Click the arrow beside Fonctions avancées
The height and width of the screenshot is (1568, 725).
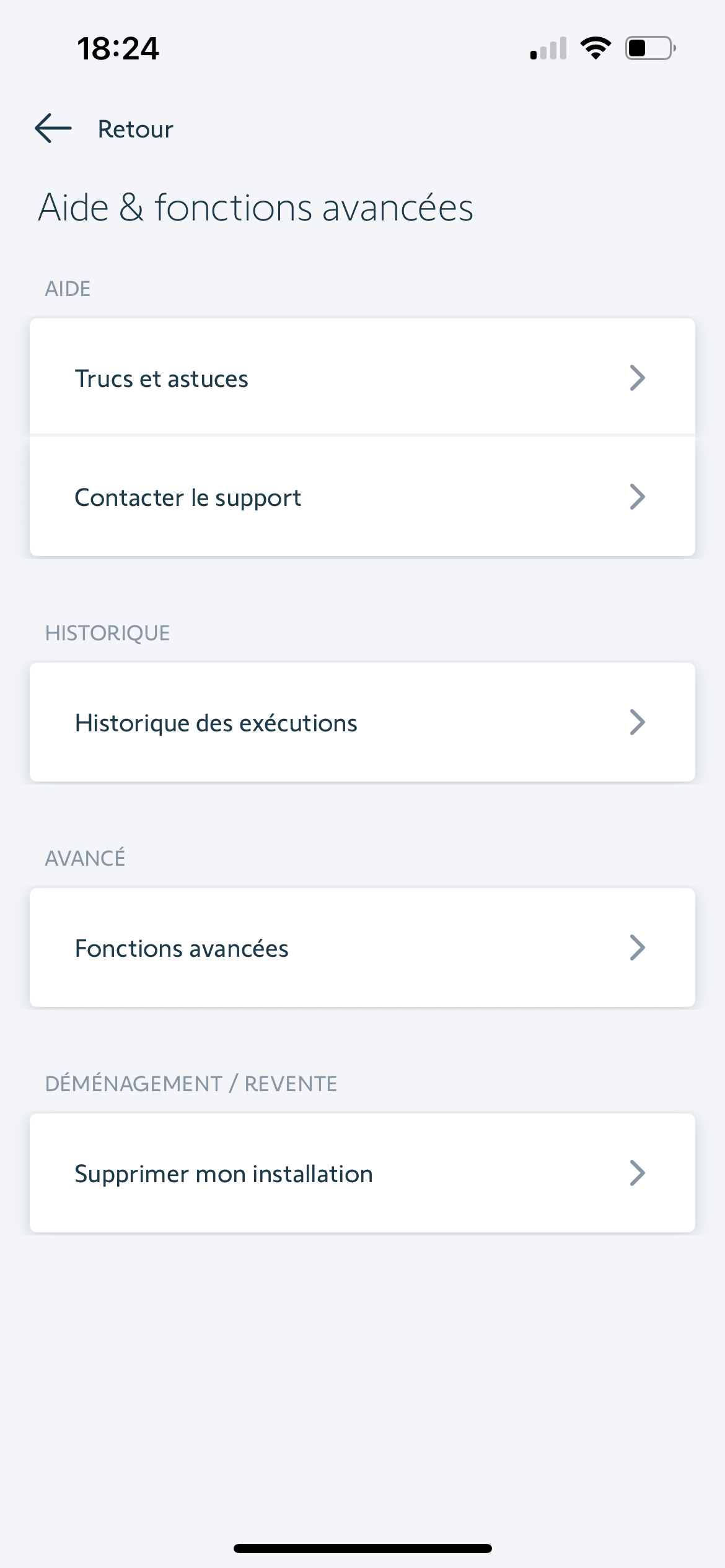637,947
